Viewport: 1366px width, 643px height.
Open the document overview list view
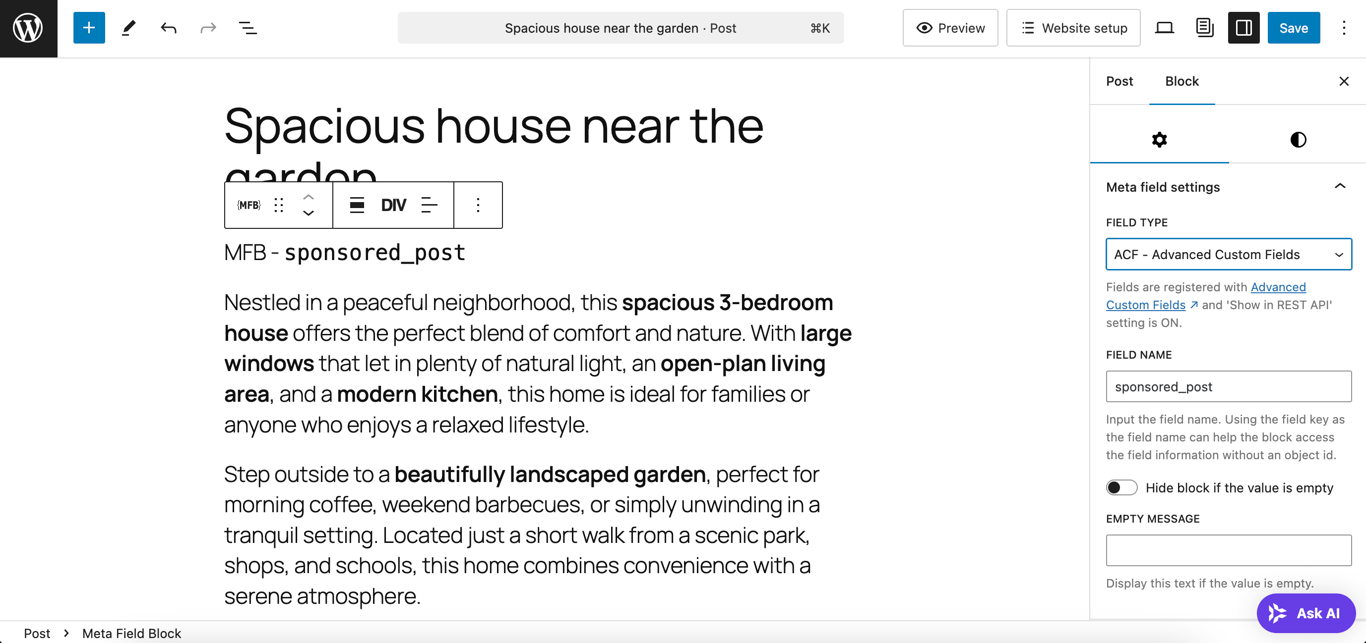[247, 27]
